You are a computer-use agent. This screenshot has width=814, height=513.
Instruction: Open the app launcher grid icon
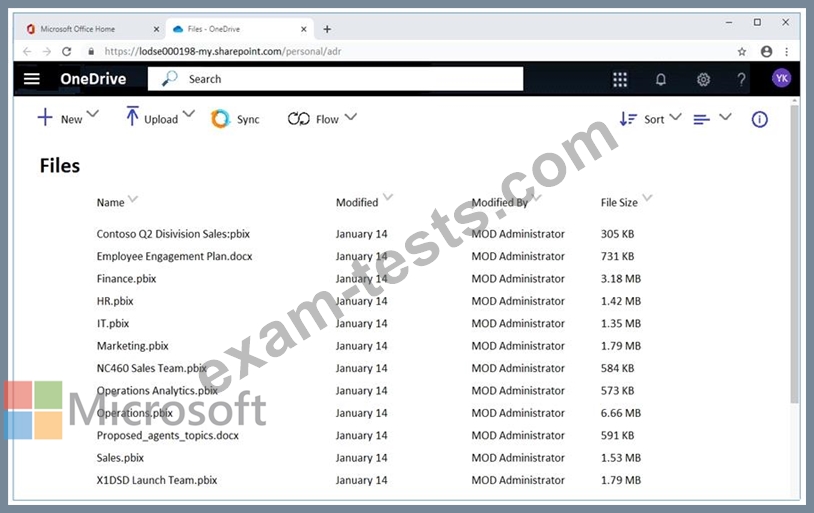620,79
